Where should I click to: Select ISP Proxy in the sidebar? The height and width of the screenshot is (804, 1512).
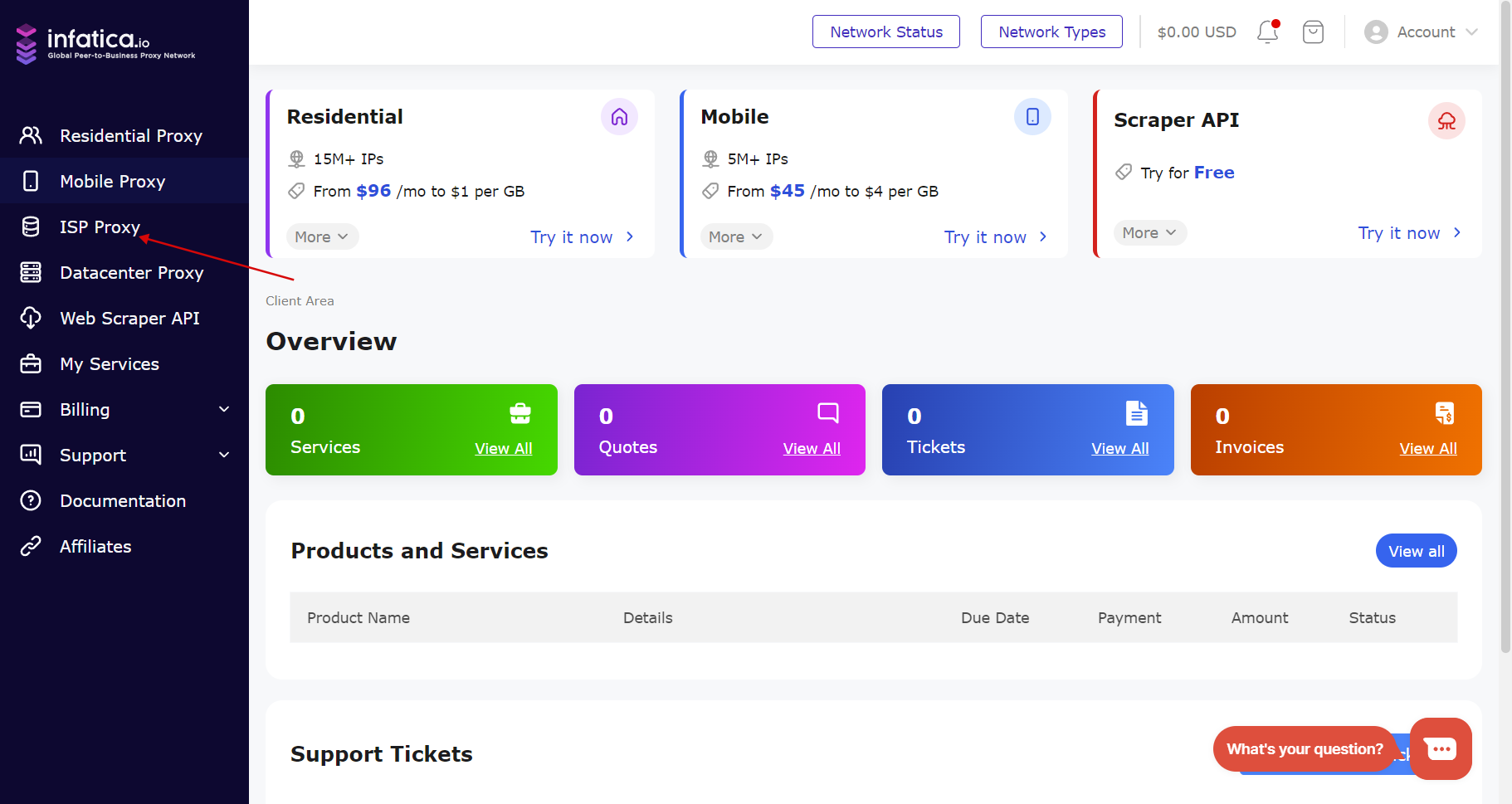point(124,227)
